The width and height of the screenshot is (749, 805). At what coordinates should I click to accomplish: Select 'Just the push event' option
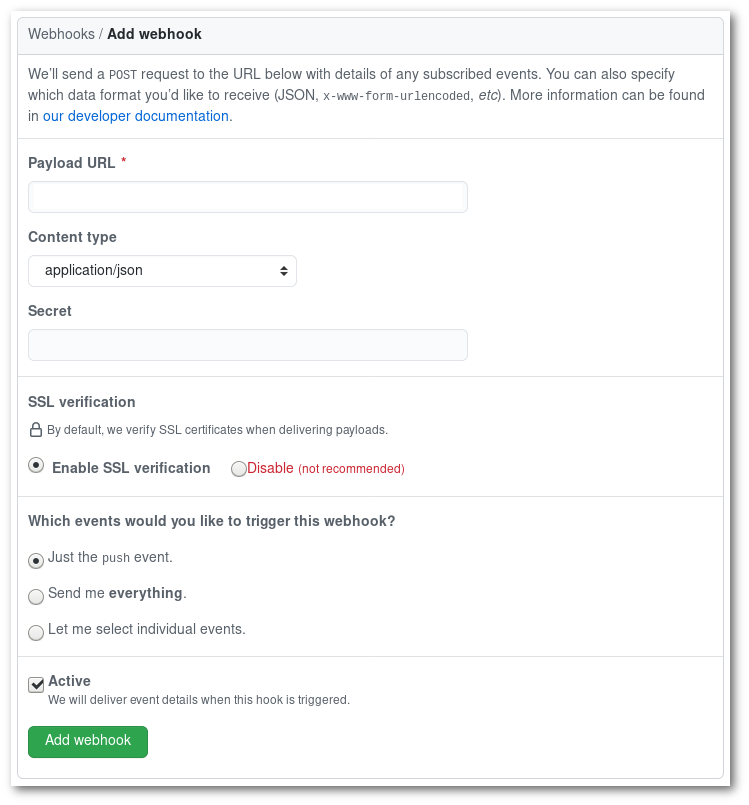tap(36, 561)
